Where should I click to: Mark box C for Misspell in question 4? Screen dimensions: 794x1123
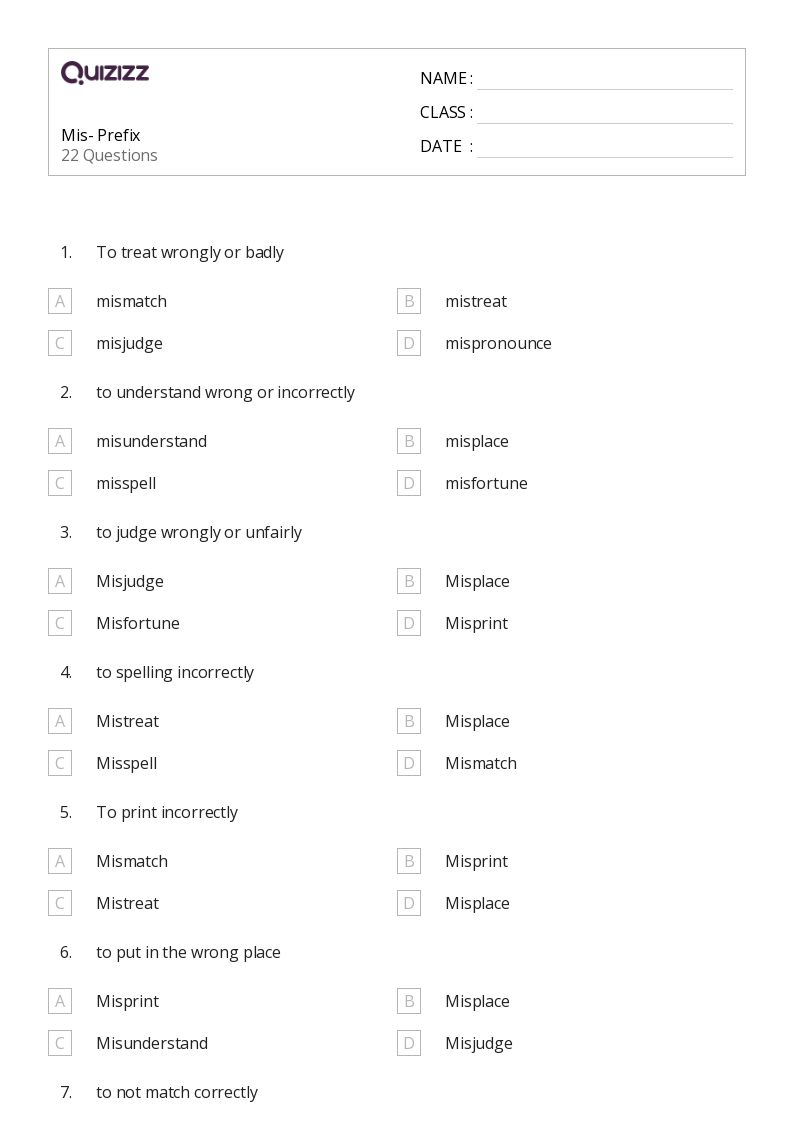(x=60, y=763)
